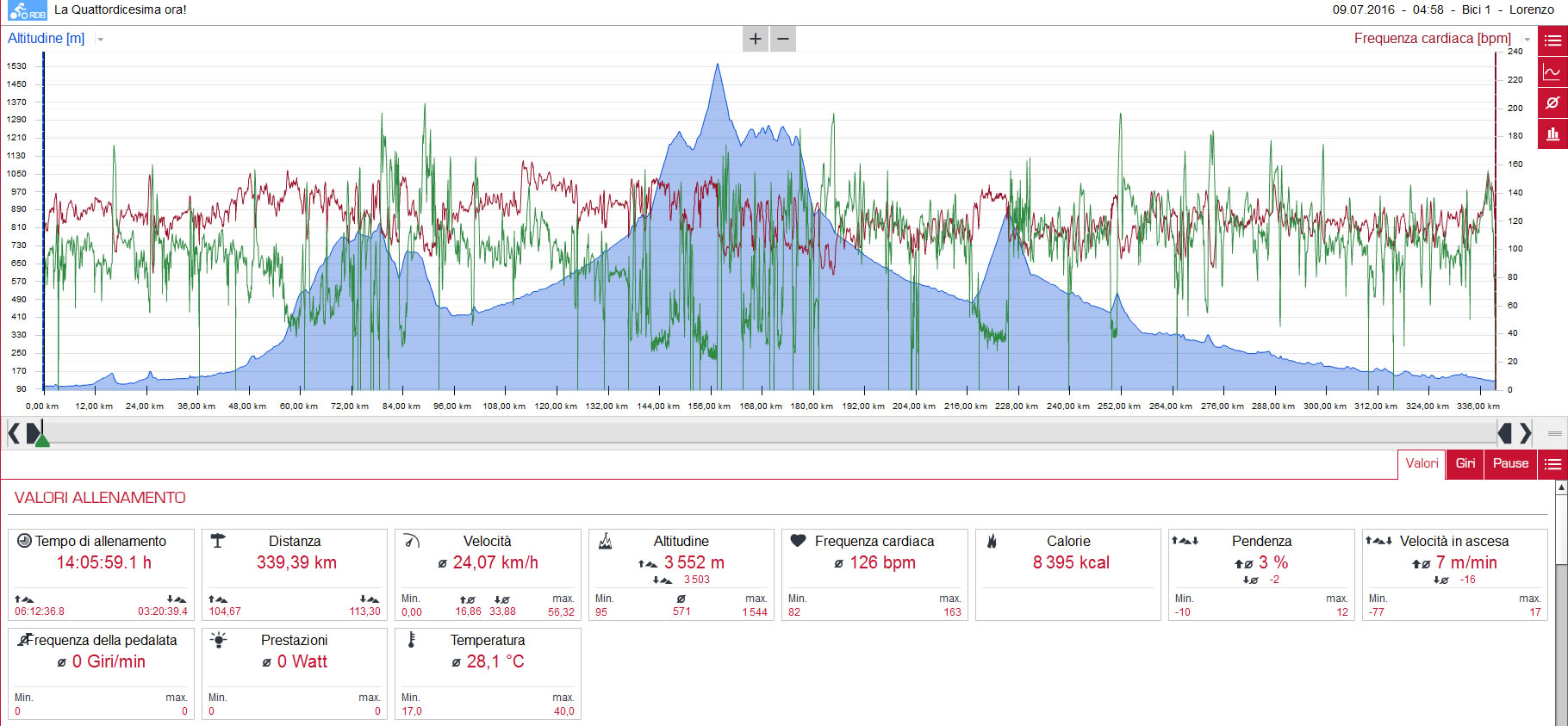This screenshot has width=1568, height=726.
Task: Open Altitudine [m] axis selector
Action: click(x=47, y=39)
